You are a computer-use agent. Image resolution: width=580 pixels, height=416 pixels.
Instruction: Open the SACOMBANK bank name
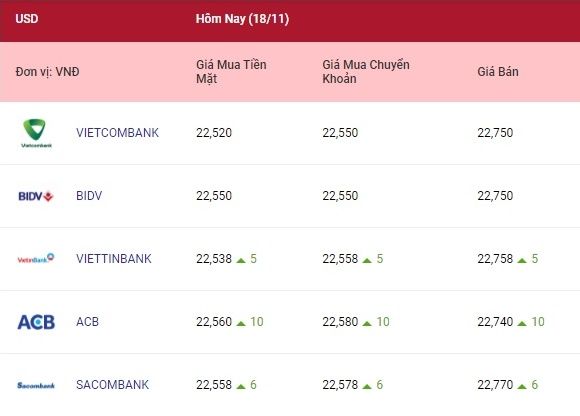112,385
